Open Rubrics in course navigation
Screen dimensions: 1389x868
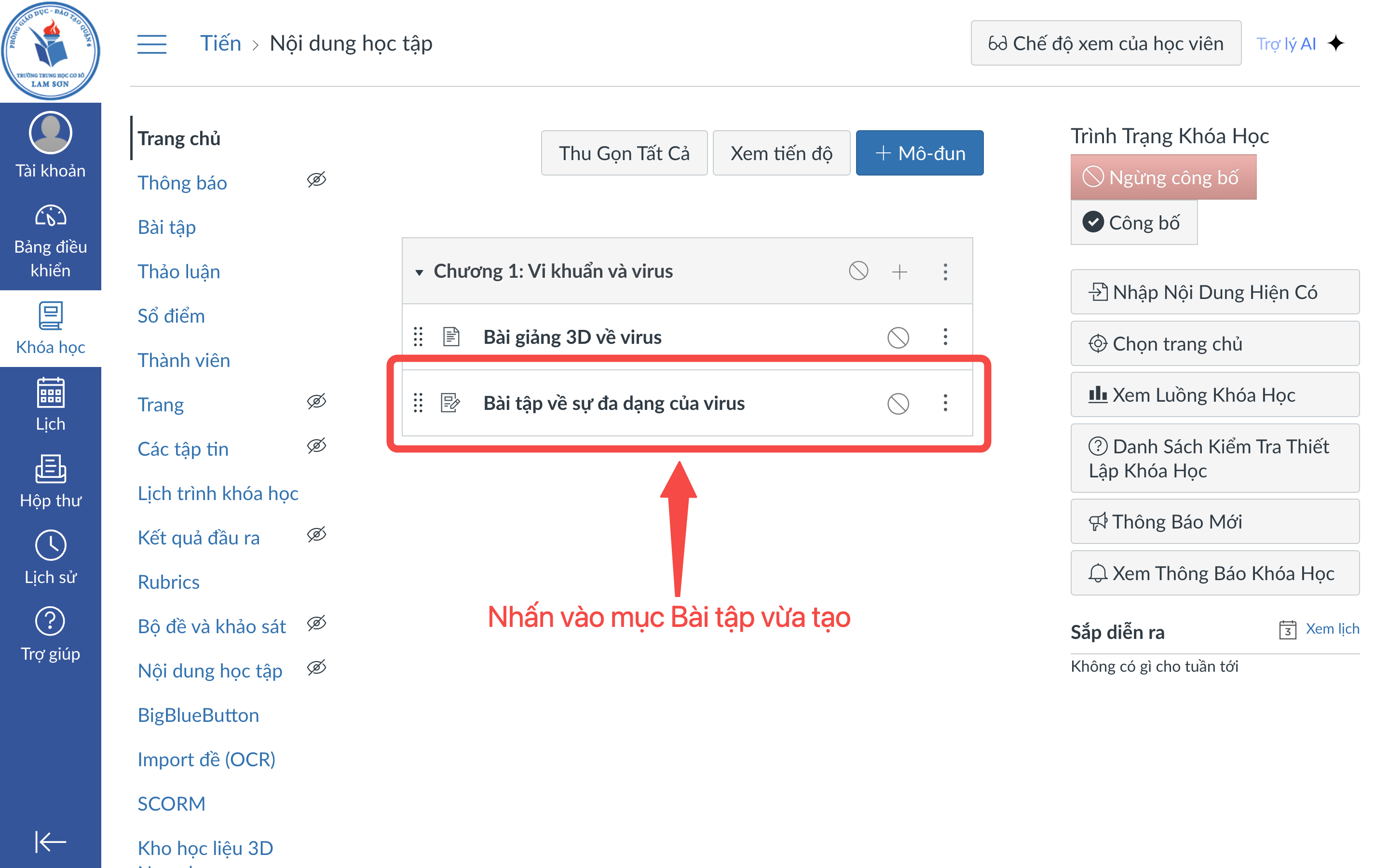[169, 582]
